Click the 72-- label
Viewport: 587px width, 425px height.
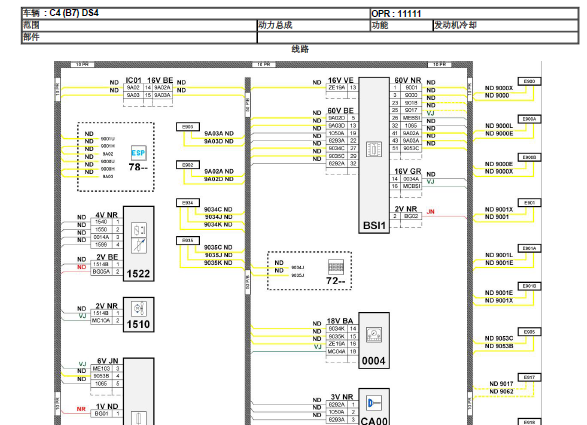[x=336, y=281]
